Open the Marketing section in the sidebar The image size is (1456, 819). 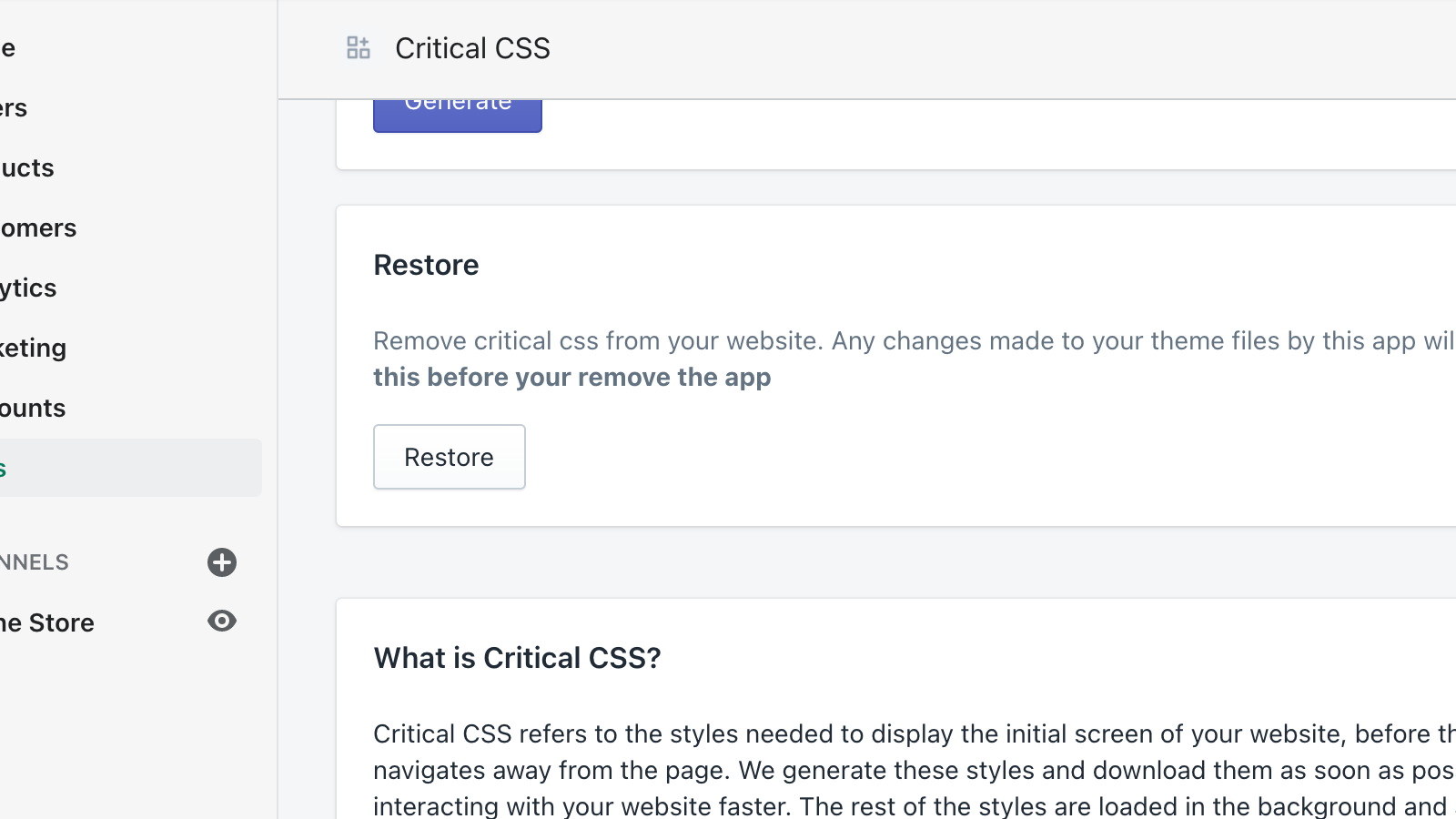pos(32,348)
